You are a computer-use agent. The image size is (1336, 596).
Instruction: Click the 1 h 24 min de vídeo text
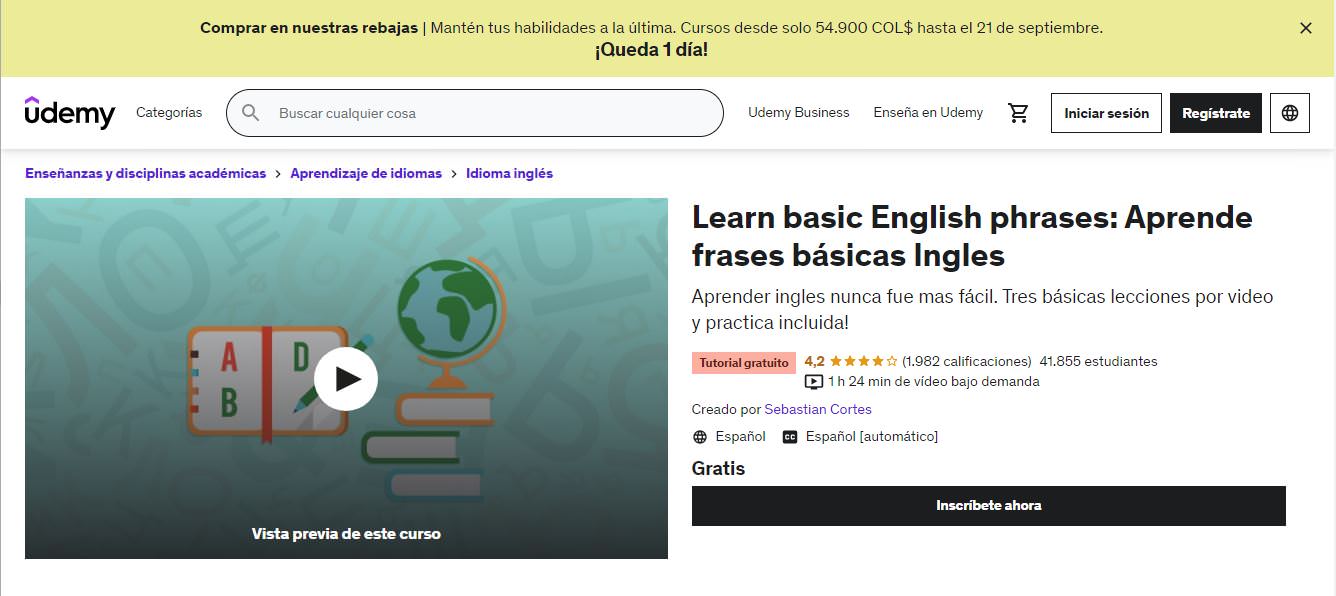click(x=934, y=381)
